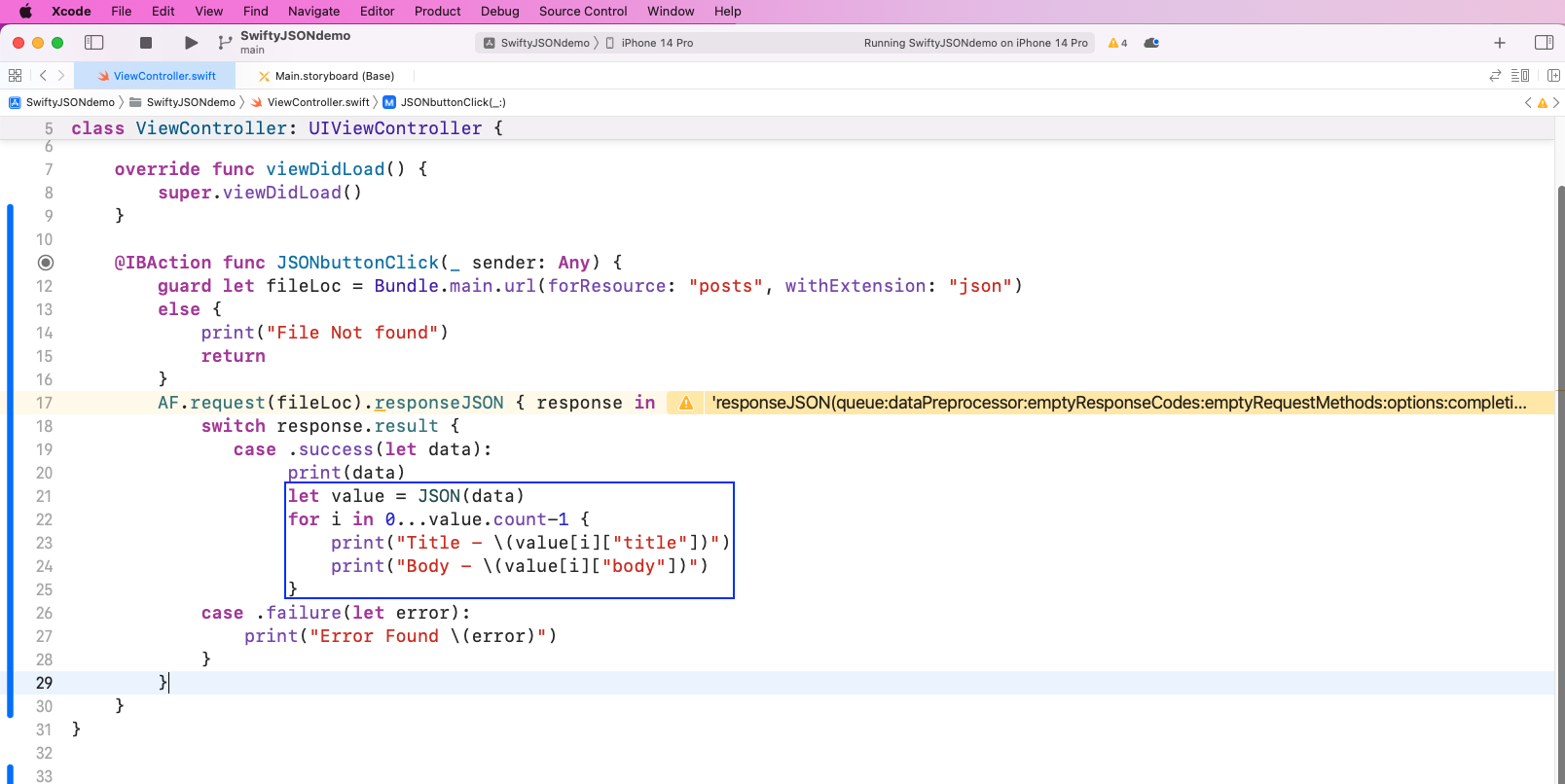Click the 'responseJSON' method call
This screenshot has height=784, width=1565.
[x=440, y=403]
